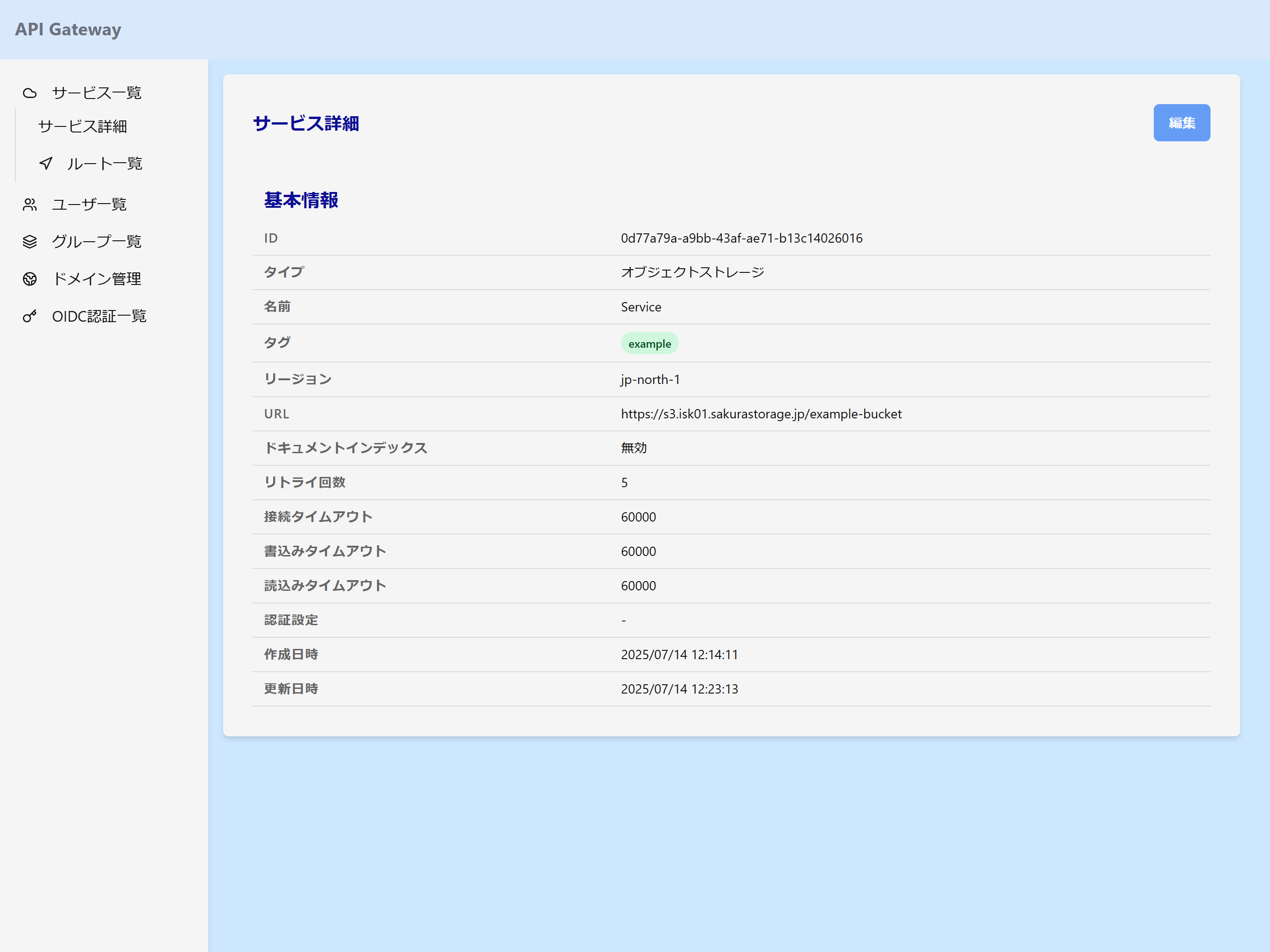Go to ルート一覧 page
Screen dimensions: 1270x952
pos(105,164)
